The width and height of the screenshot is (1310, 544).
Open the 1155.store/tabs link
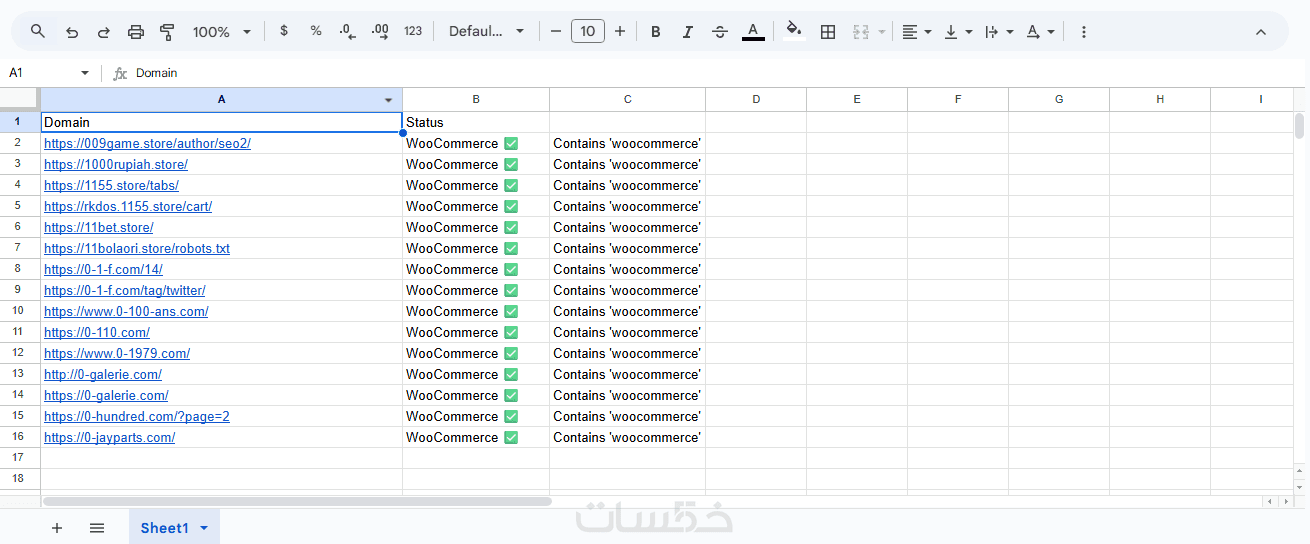(x=111, y=185)
